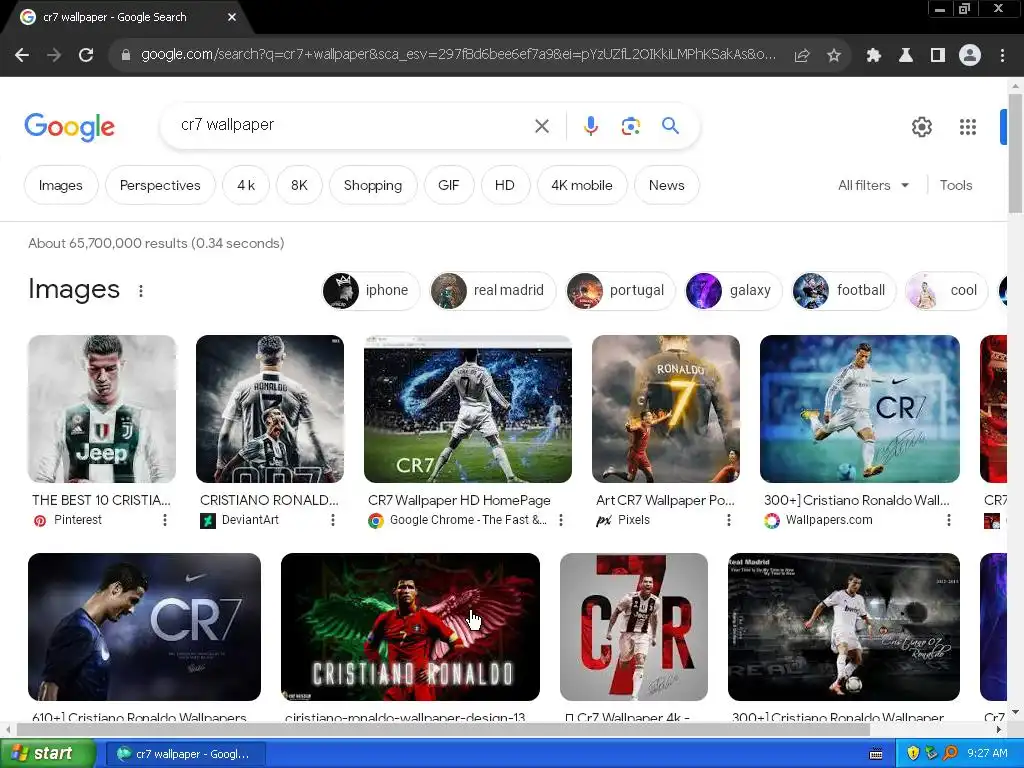Open CRISTIANO RONALD... DeviantArt link
Screen dimensions: 1024x768
269,500
